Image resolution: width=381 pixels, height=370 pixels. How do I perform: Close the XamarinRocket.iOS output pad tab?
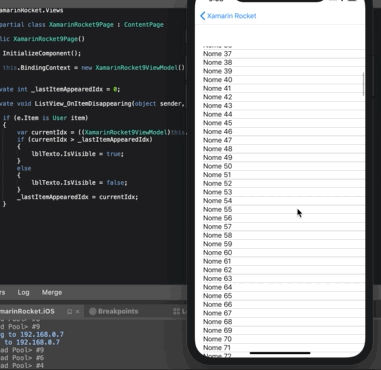[77, 311]
